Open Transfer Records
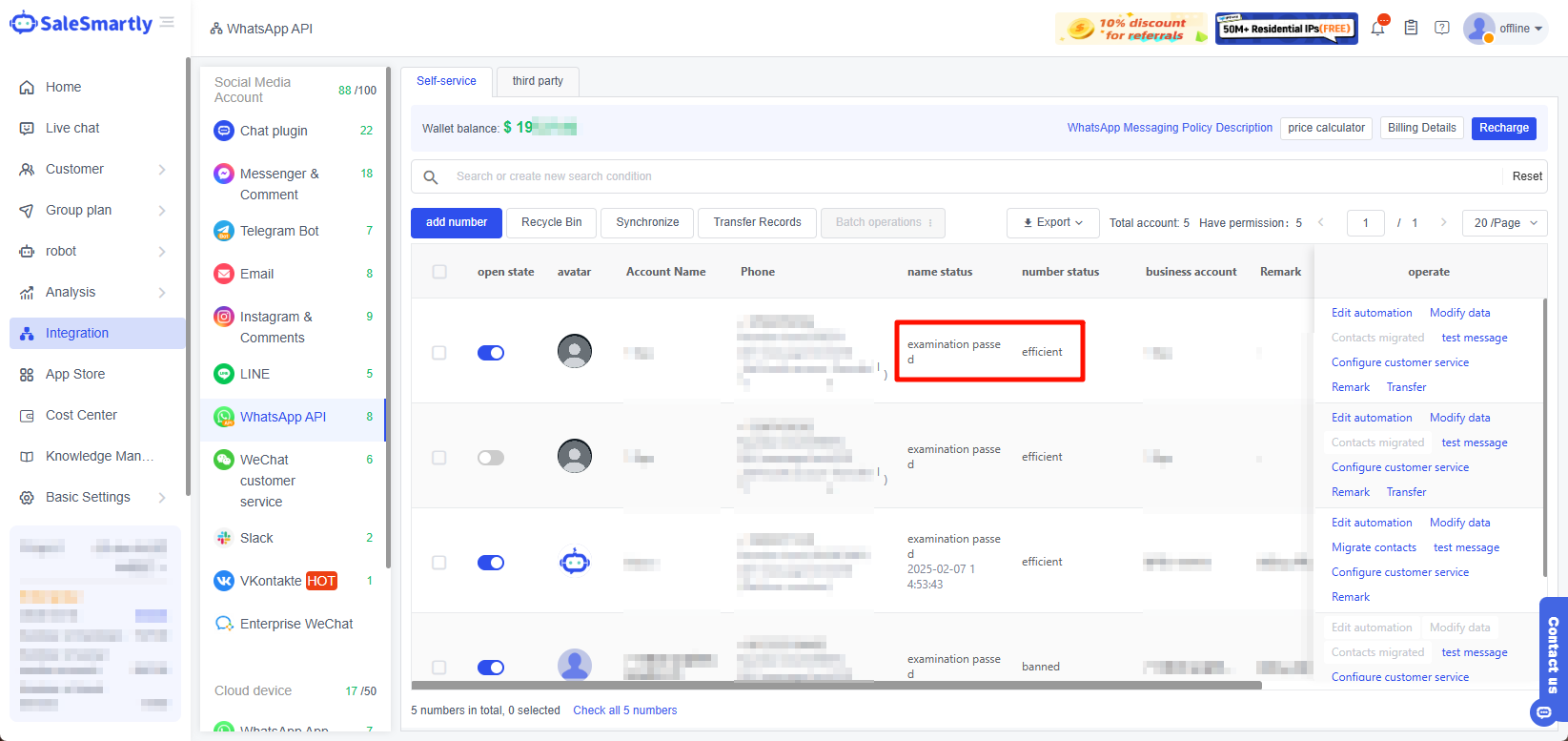 click(x=757, y=222)
